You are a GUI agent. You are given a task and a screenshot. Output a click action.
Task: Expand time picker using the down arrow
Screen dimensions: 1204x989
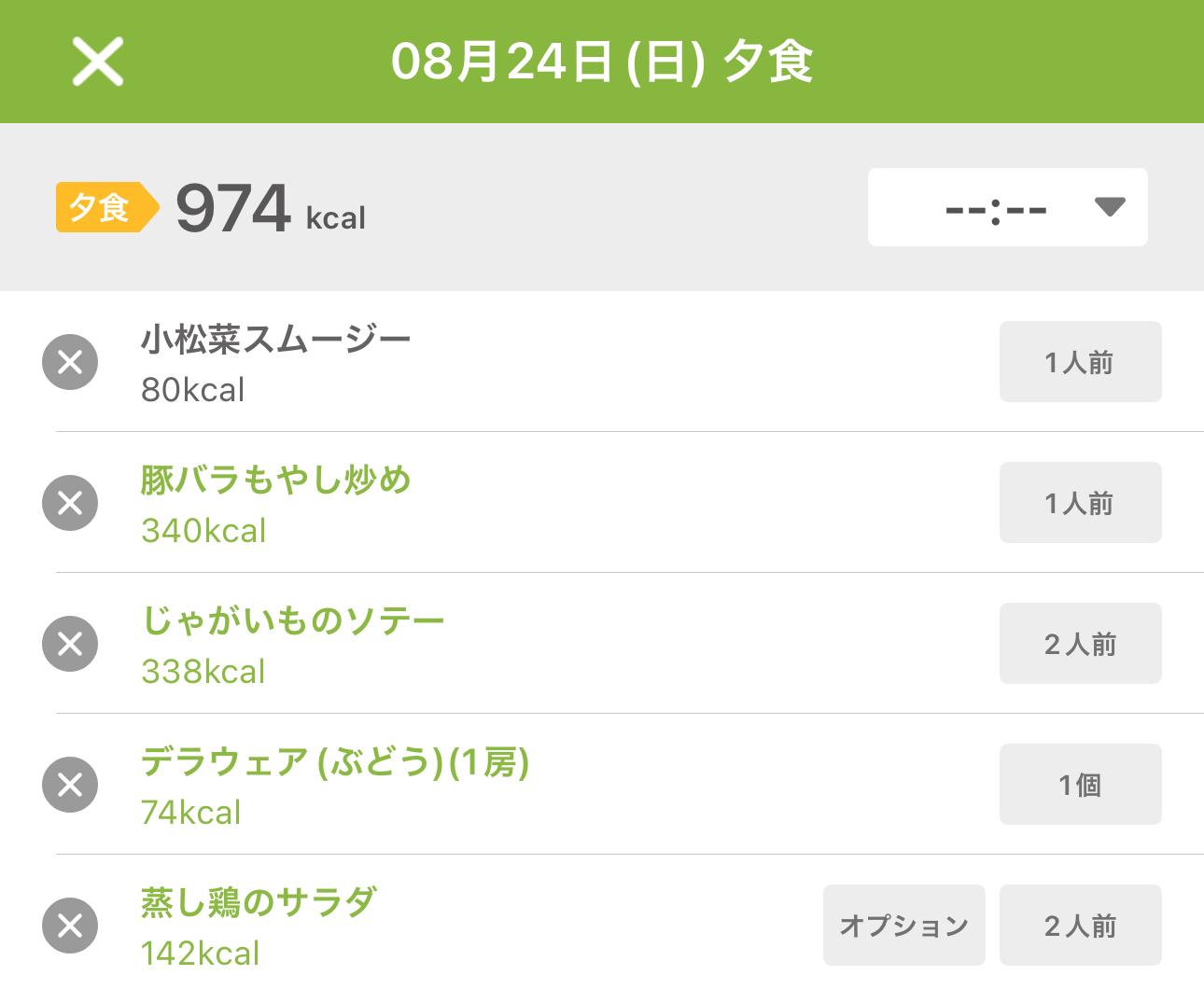click(1110, 207)
